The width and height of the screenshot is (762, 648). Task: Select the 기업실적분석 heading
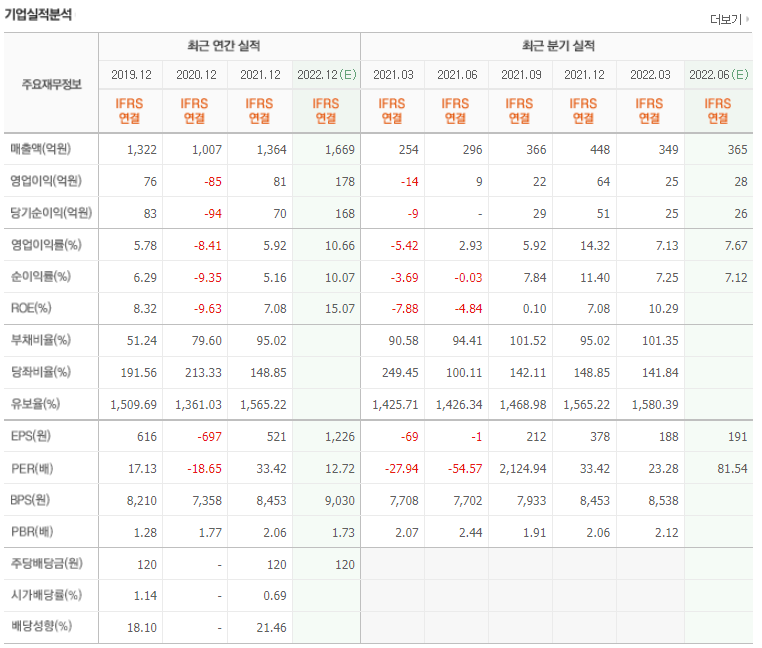point(38,15)
